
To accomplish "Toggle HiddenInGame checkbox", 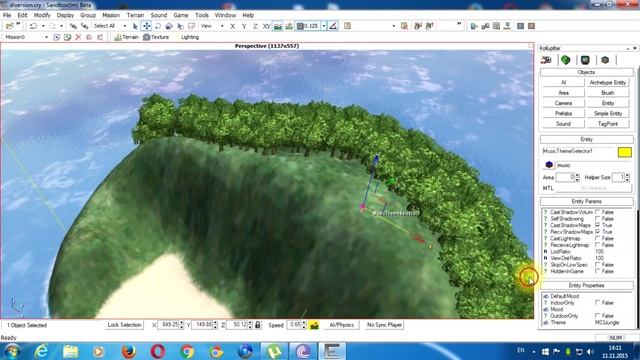I will (x=598, y=271).
